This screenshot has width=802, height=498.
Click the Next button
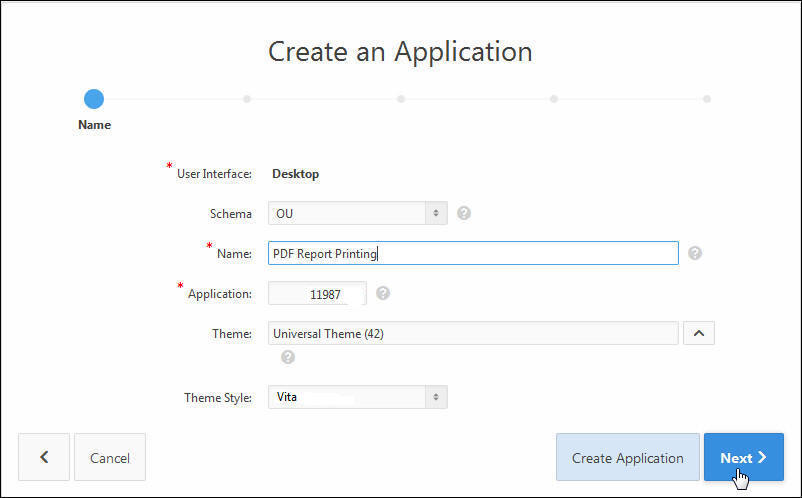click(x=743, y=457)
